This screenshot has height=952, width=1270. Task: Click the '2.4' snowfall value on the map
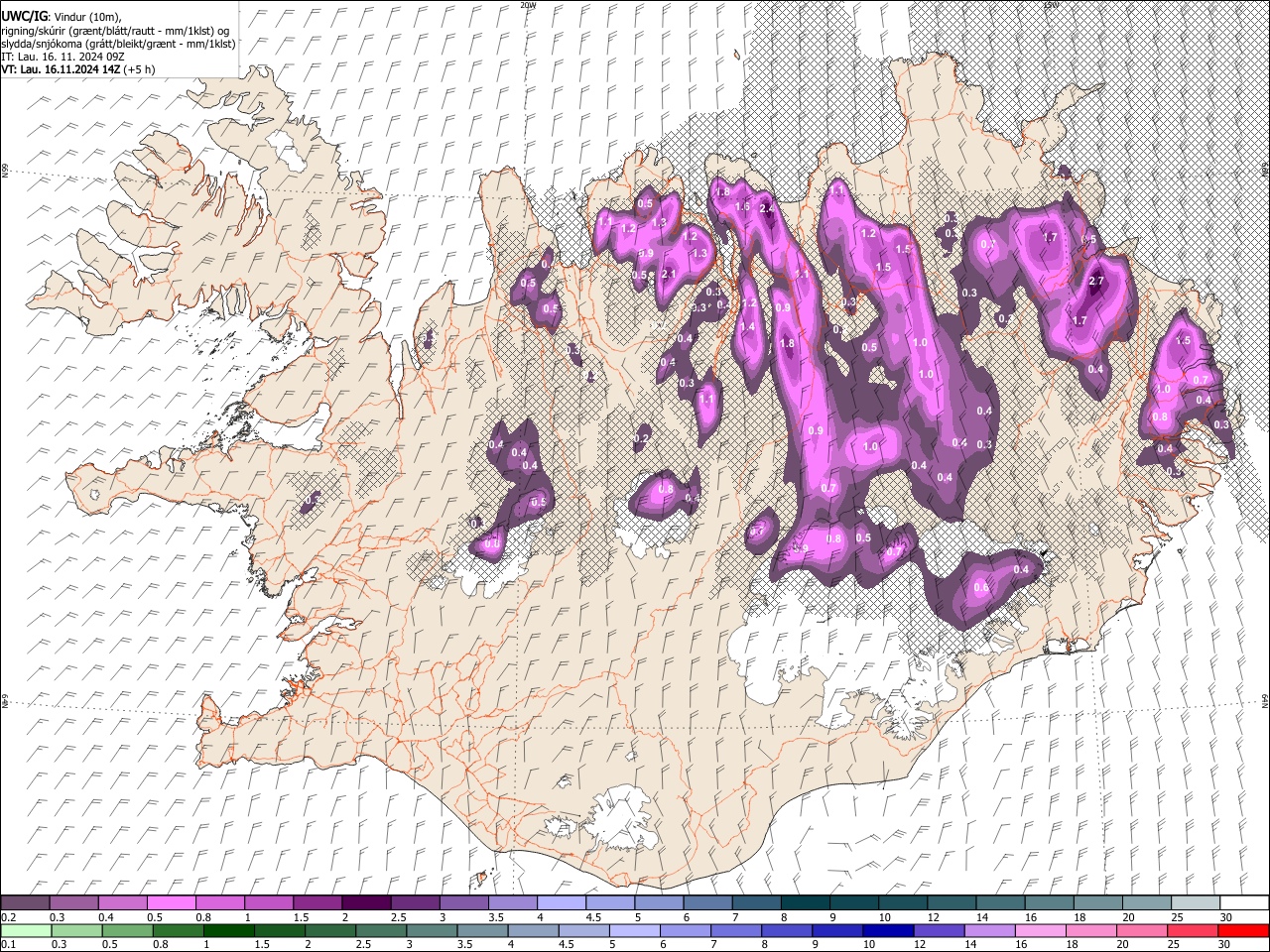point(766,209)
